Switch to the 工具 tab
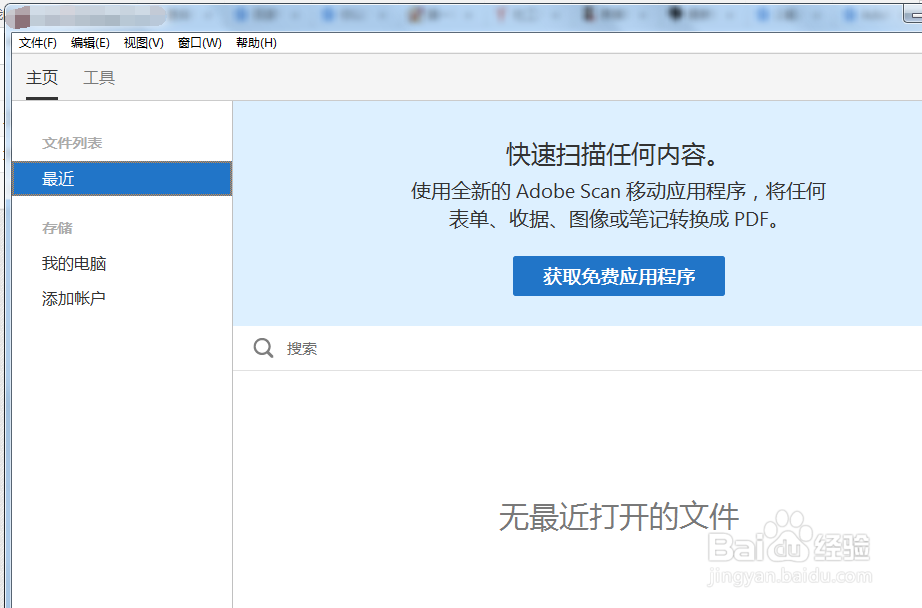Screen dimensions: 922x608 [99, 78]
